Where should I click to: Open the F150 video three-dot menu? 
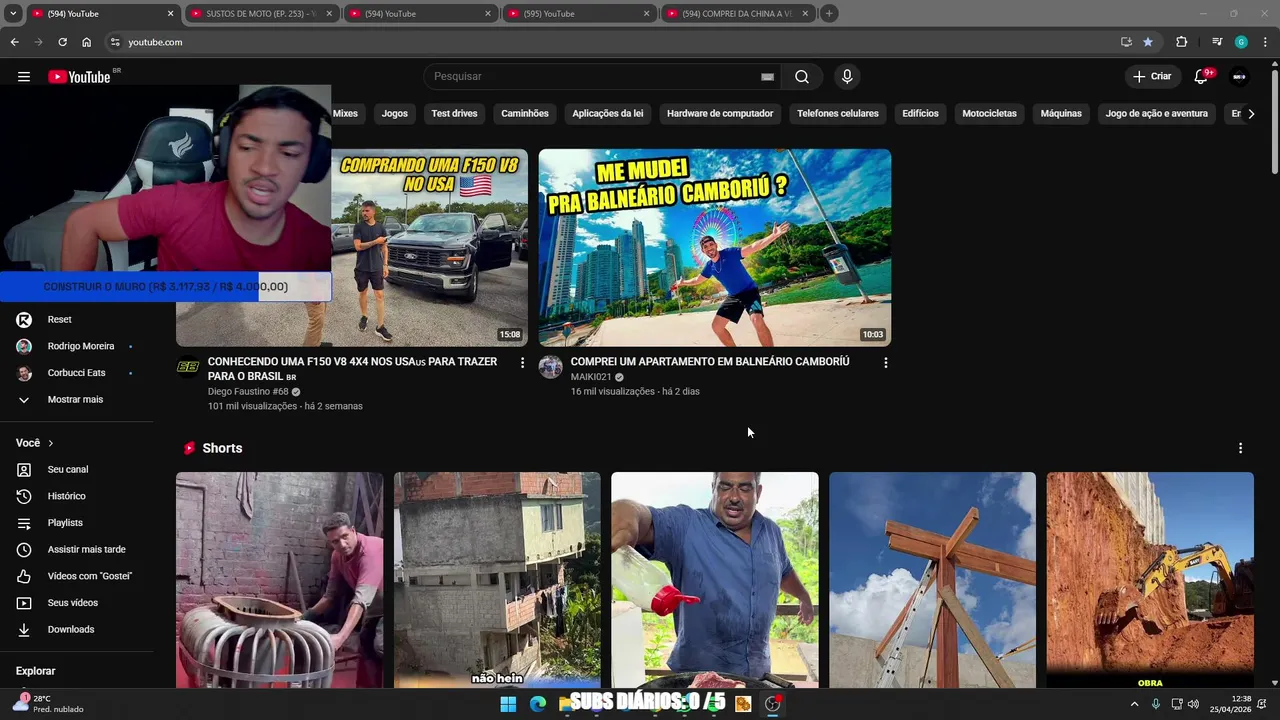(522, 363)
